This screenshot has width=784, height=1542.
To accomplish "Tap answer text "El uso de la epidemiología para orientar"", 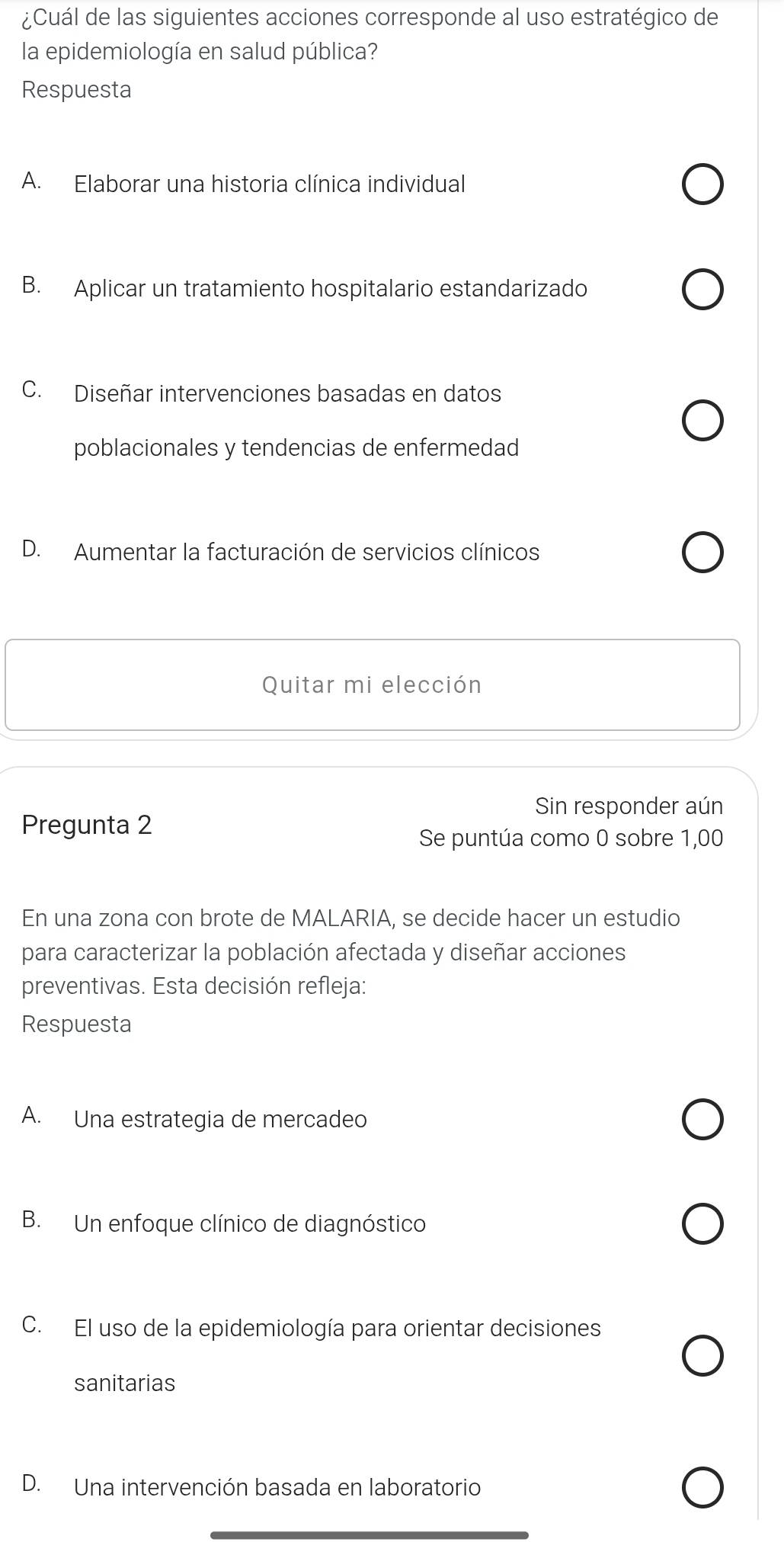I will click(x=338, y=1329).
